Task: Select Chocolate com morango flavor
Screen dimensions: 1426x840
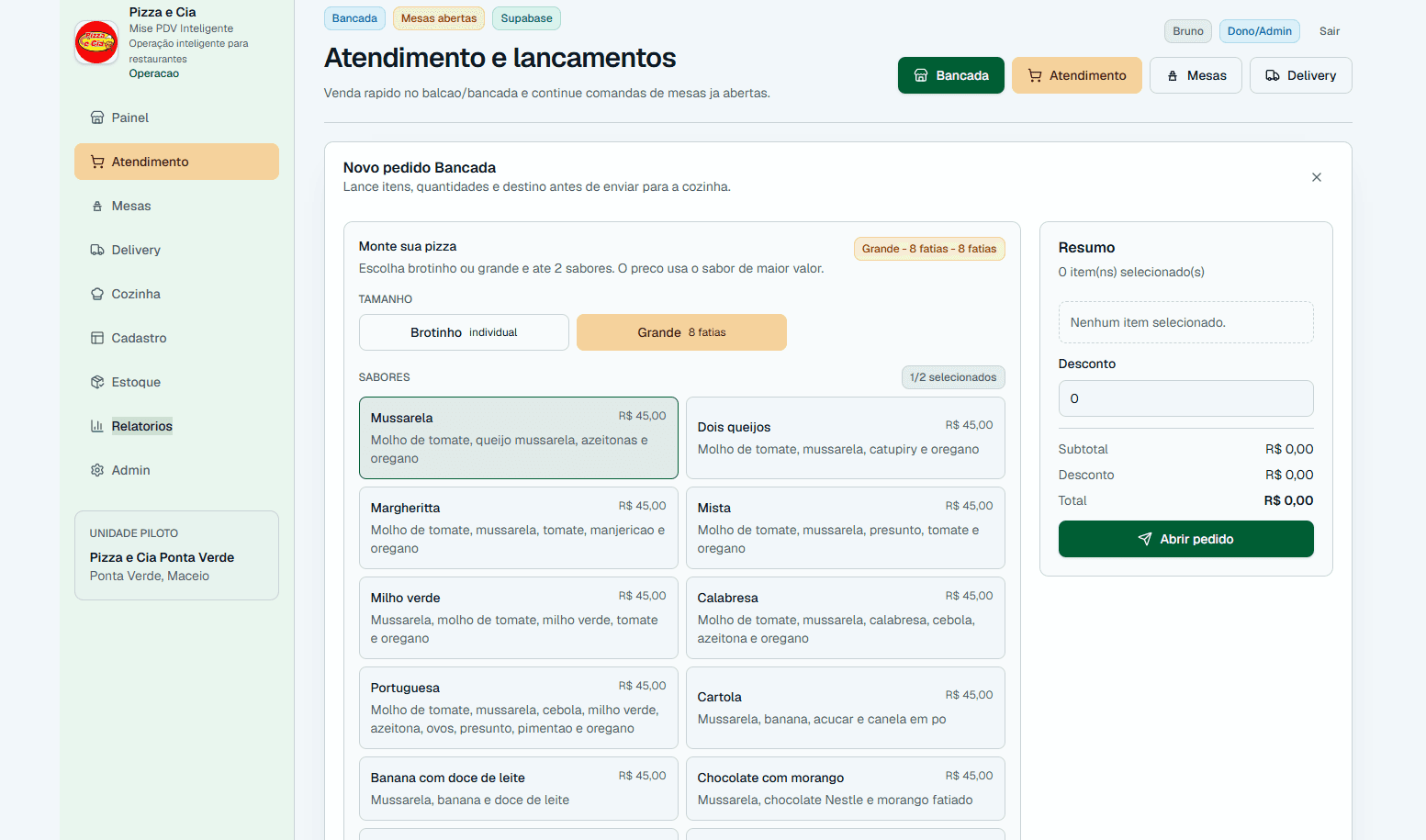Action: click(846, 789)
